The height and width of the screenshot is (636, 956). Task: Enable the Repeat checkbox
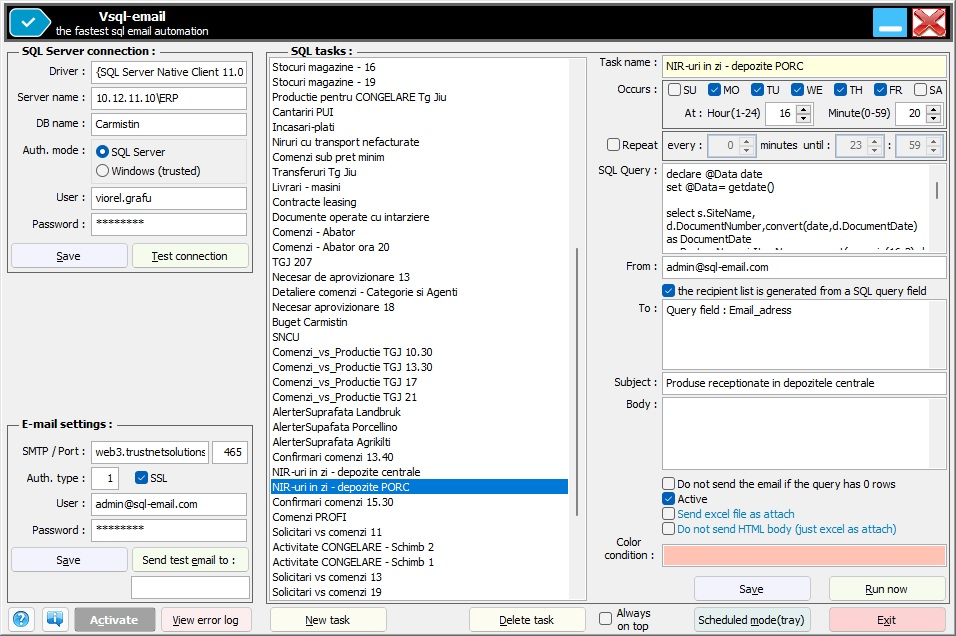tap(613, 146)
